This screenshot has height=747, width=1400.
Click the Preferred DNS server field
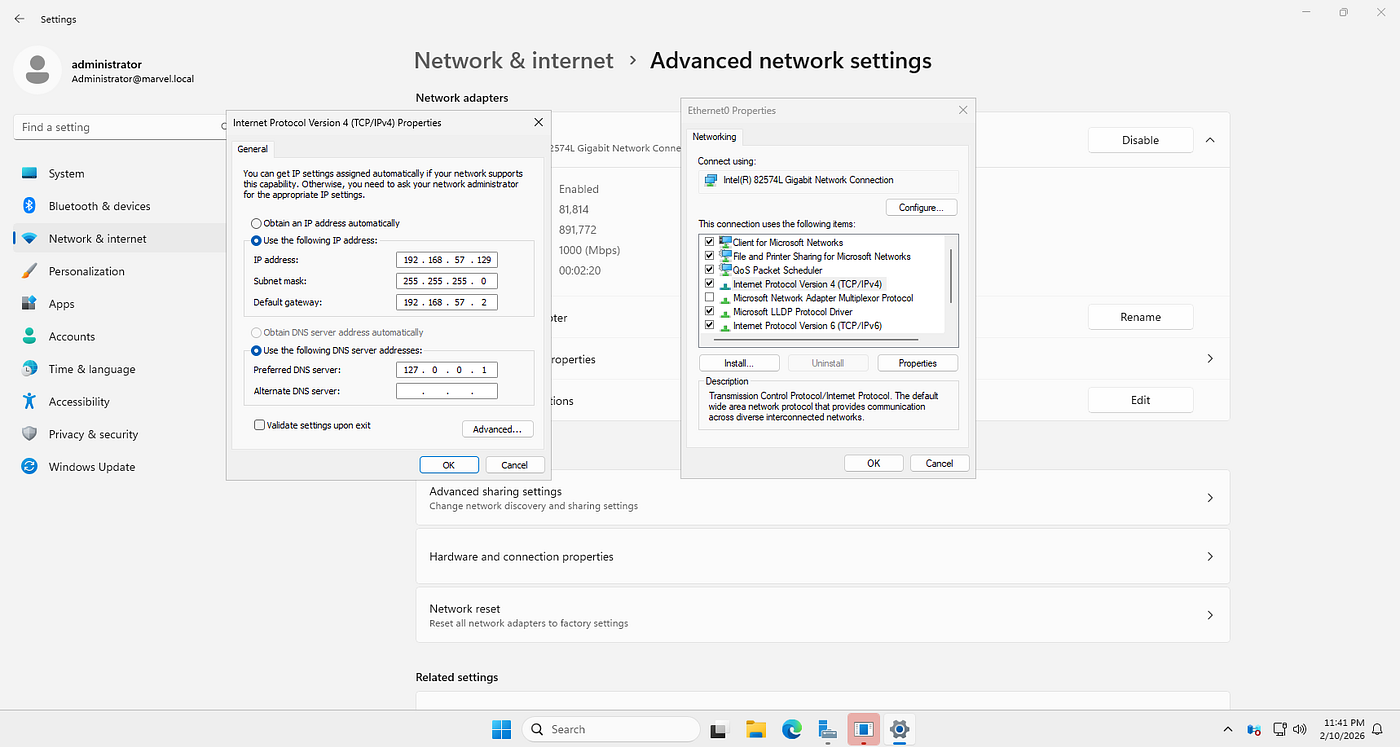point(447,370)
